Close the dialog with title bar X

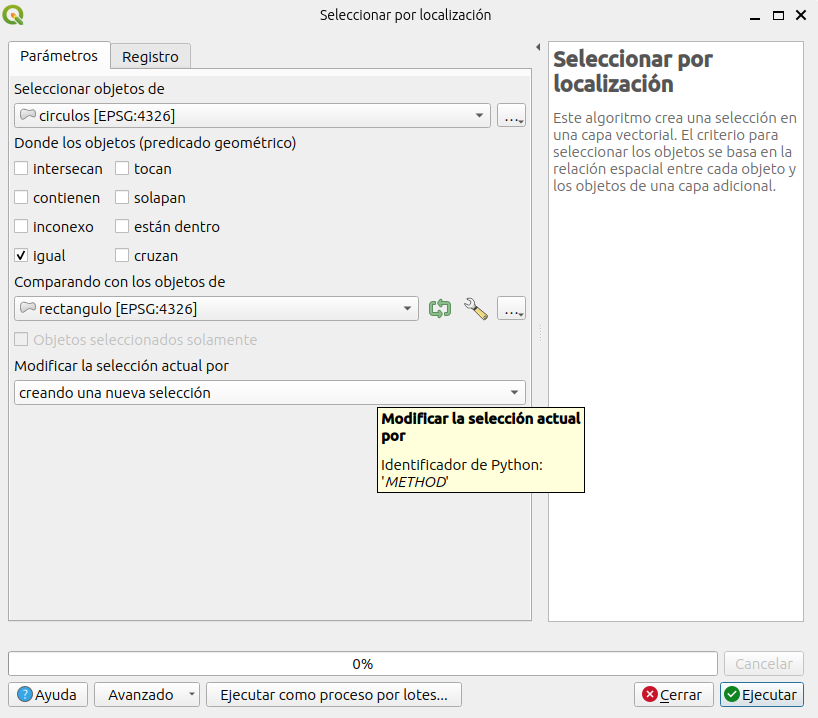point(801,15)
